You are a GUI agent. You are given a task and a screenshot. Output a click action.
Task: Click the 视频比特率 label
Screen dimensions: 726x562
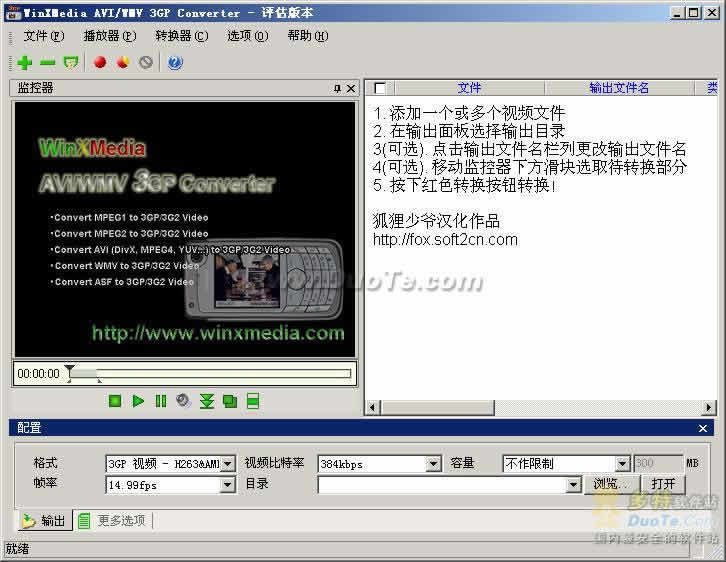click(275, 463)
